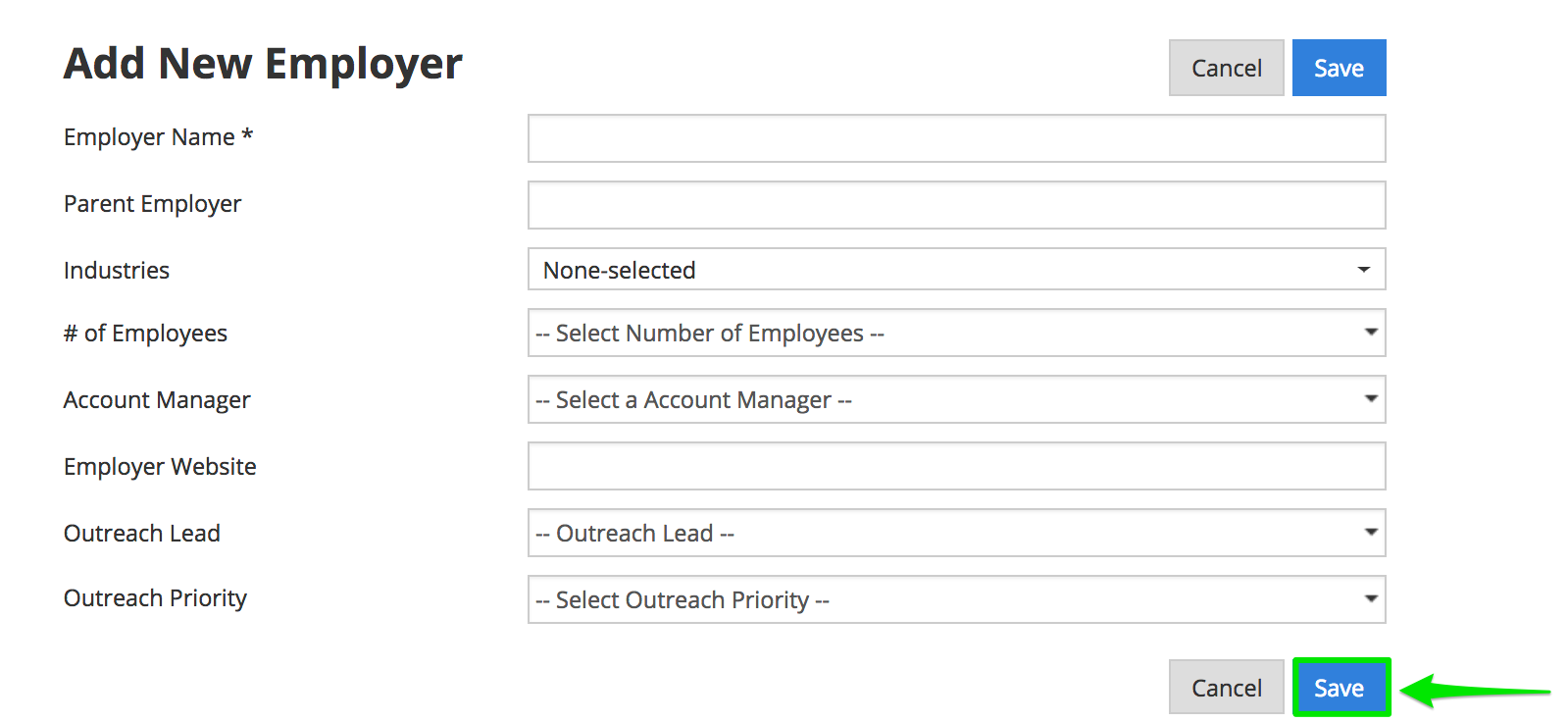Click the 'Industries' field label
The image size is (1568, 722).
117,271
